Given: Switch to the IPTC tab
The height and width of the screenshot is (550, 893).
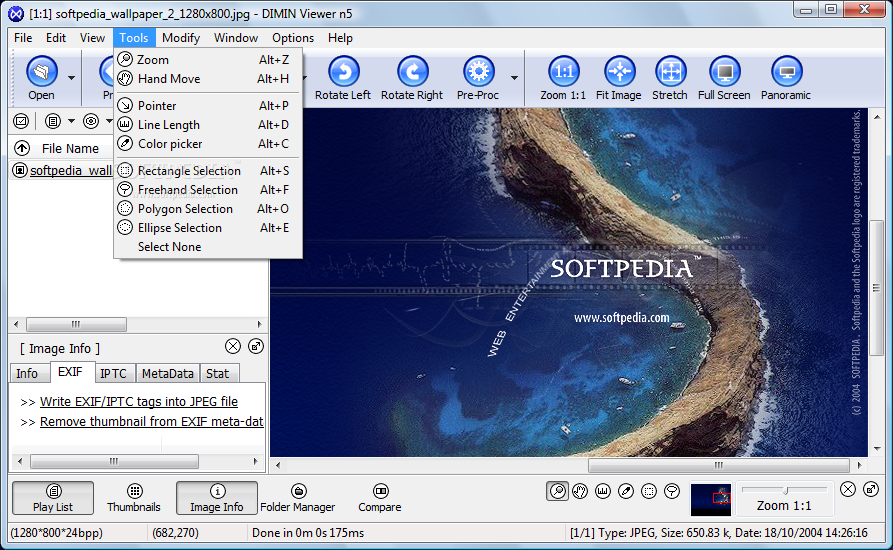Looking at the screenshot, I should tap(113, 373).
